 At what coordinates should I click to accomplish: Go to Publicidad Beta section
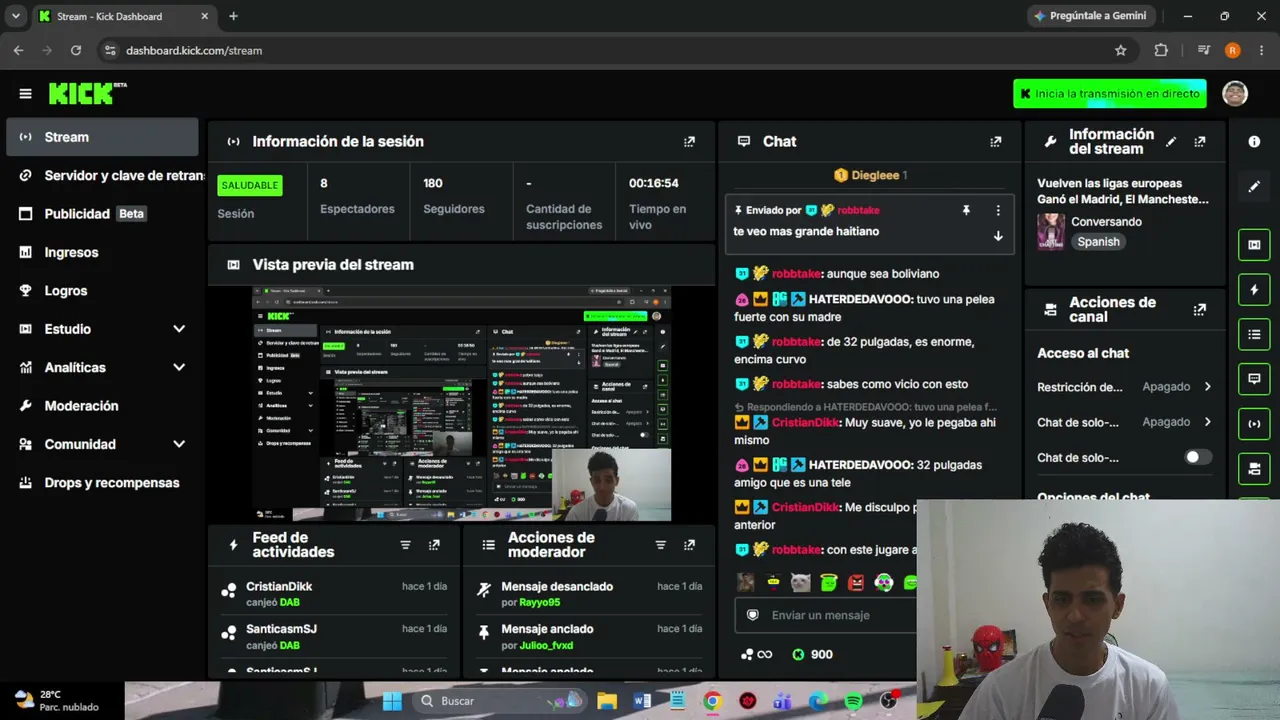click(102, 214)
